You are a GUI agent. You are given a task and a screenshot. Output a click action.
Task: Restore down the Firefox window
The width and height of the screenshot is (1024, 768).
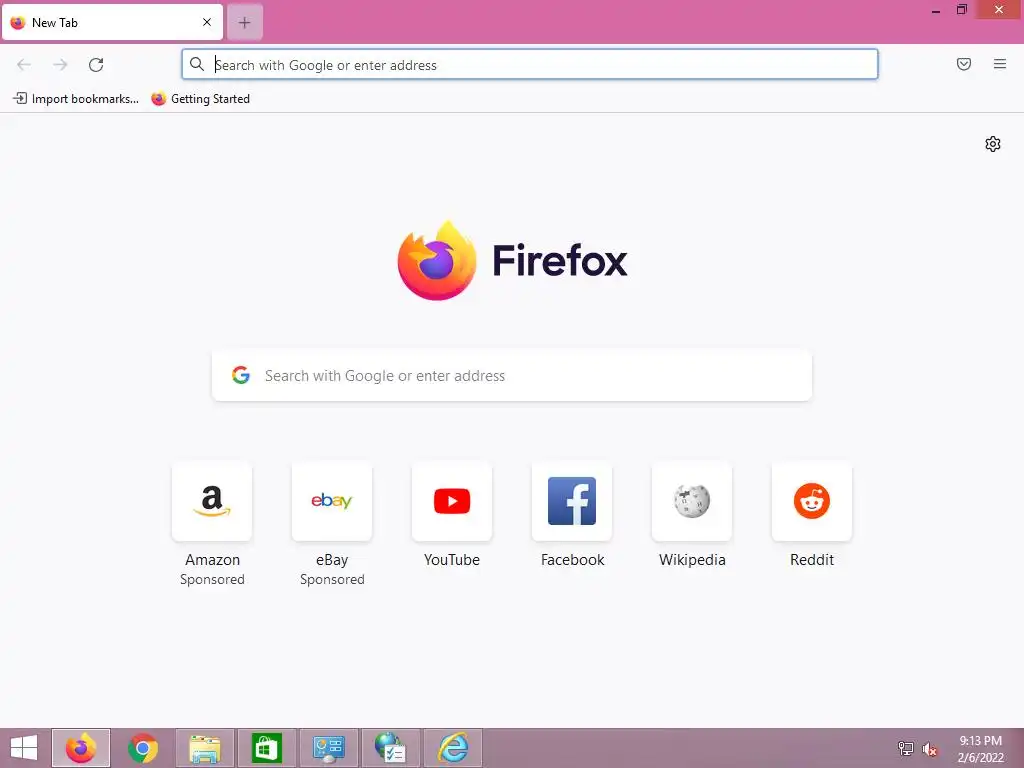tap(961, 10)
